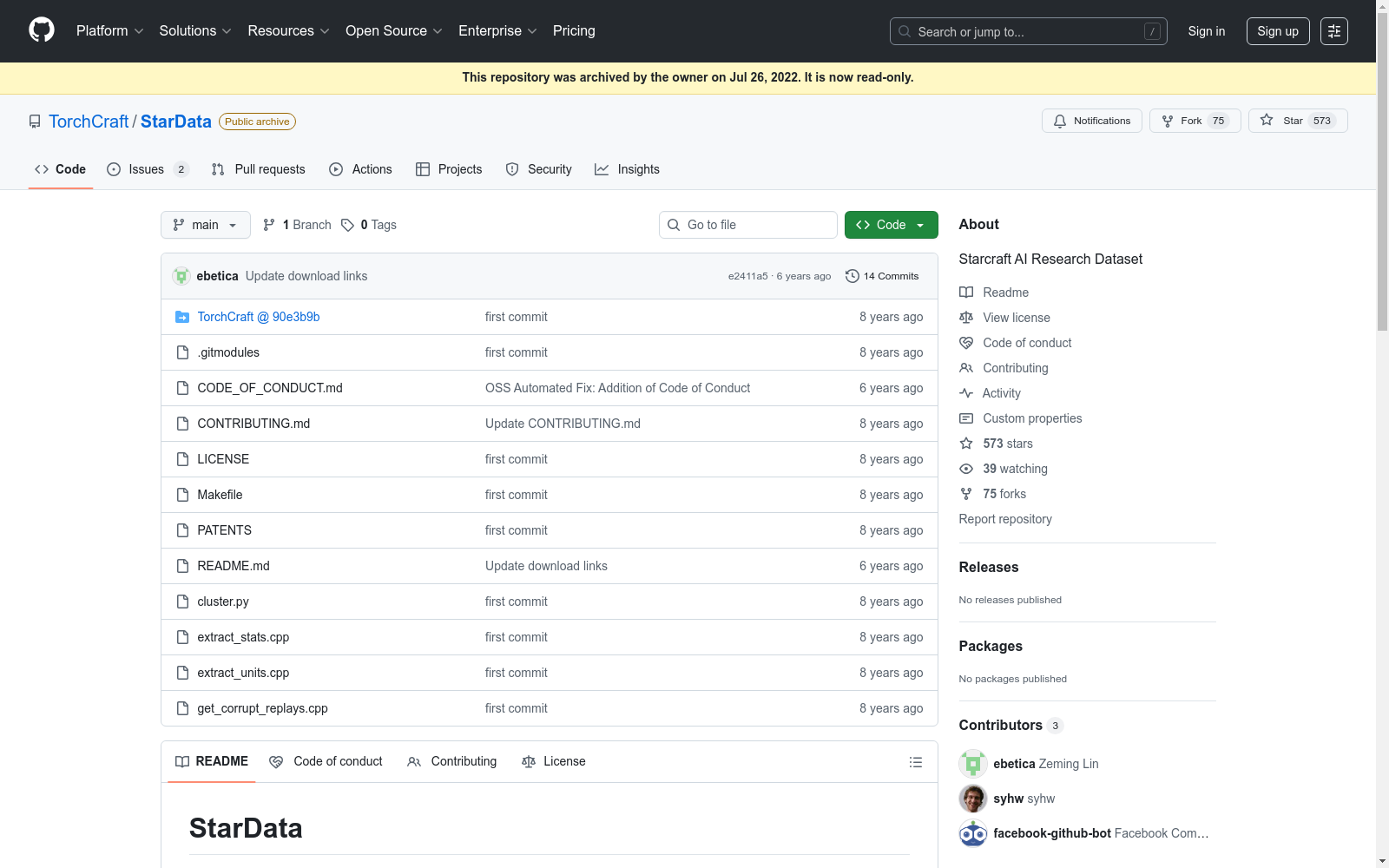Viewport: 1389px width, 868px height.
Task: Open Custom properties link
Action: [1032, 418]
